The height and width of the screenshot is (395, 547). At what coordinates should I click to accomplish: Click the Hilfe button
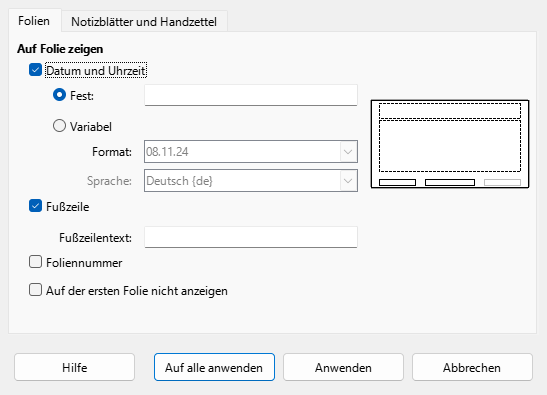[x=74, y=367]
